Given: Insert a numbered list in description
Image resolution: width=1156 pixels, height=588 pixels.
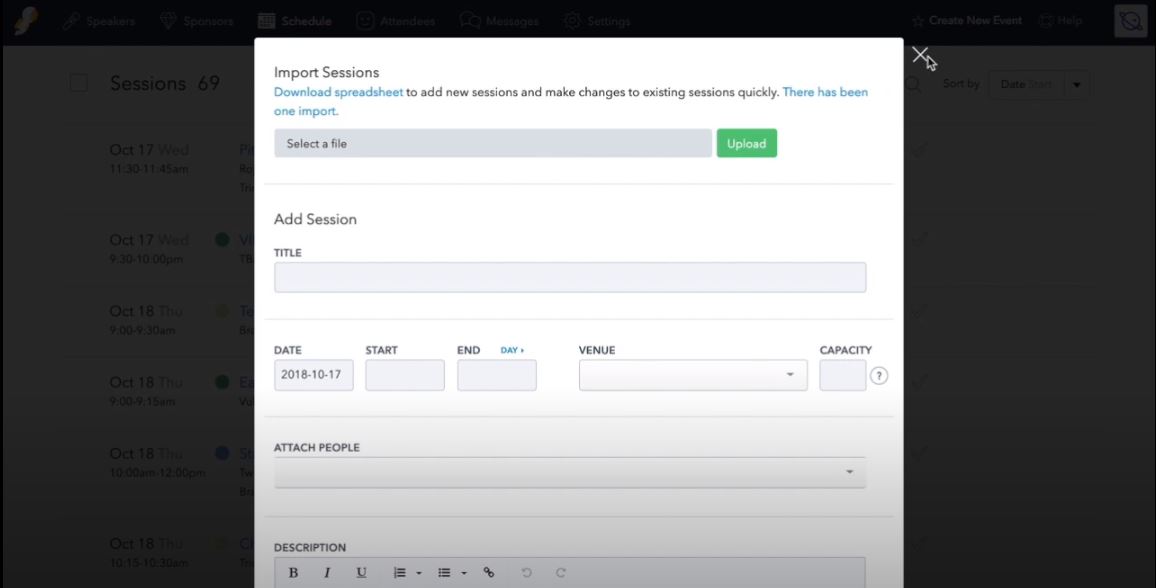Looking at the screenshot, I should click(x=400, y=573).
